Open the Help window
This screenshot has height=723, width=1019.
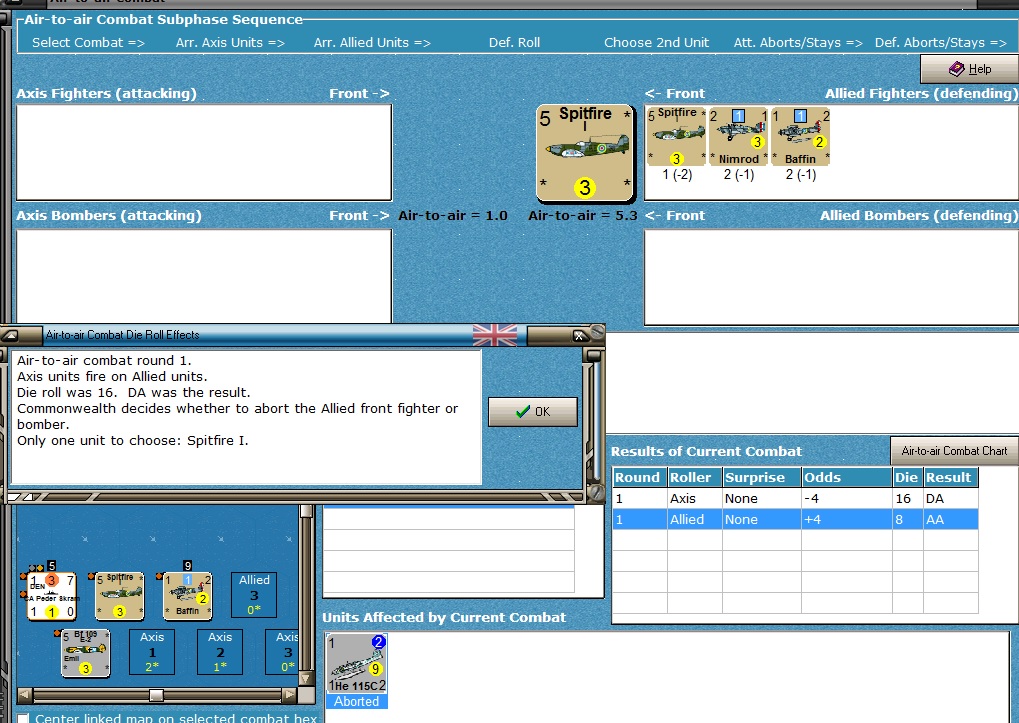tap(970, 69)
